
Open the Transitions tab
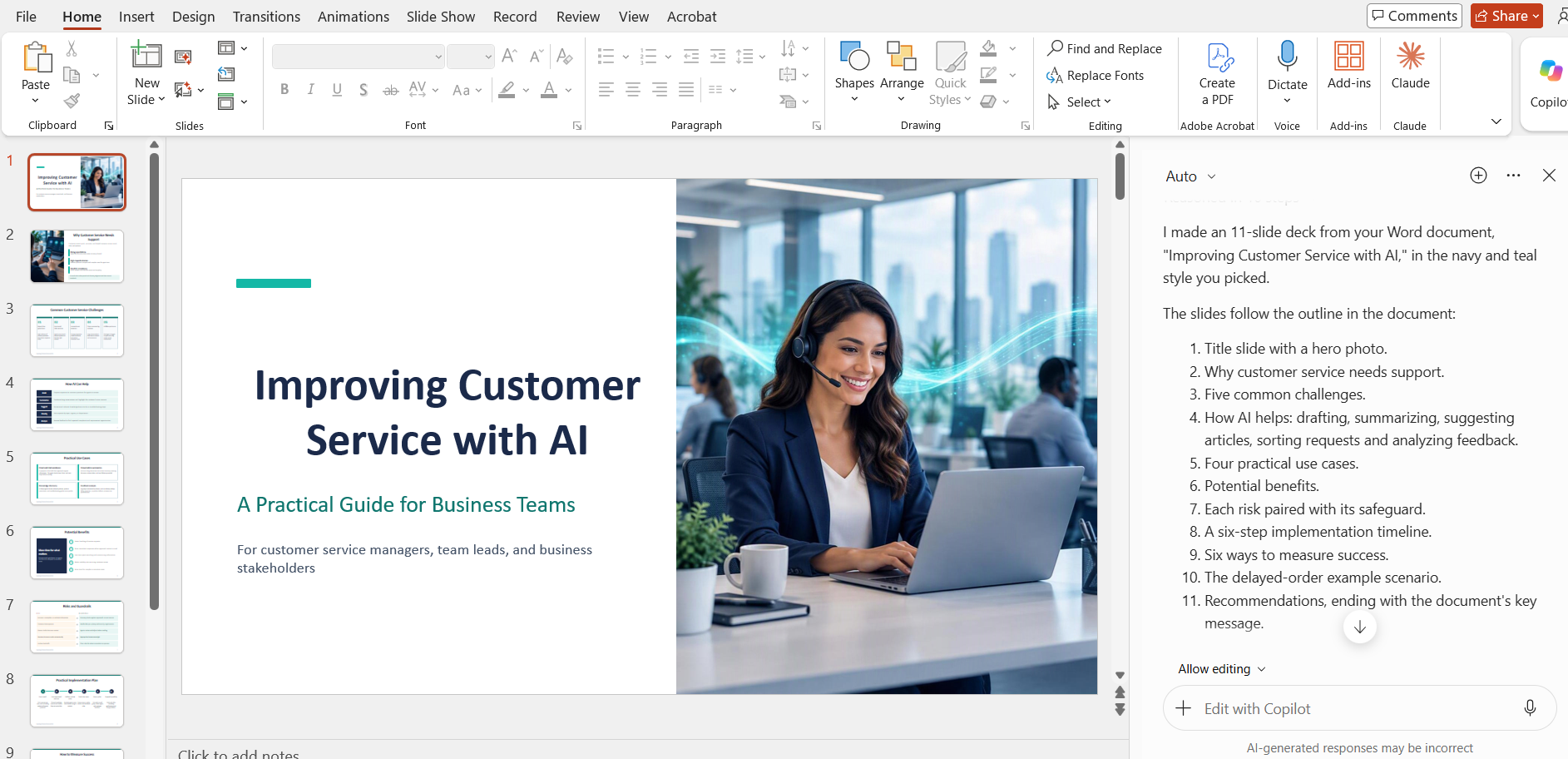pos(266,17)
